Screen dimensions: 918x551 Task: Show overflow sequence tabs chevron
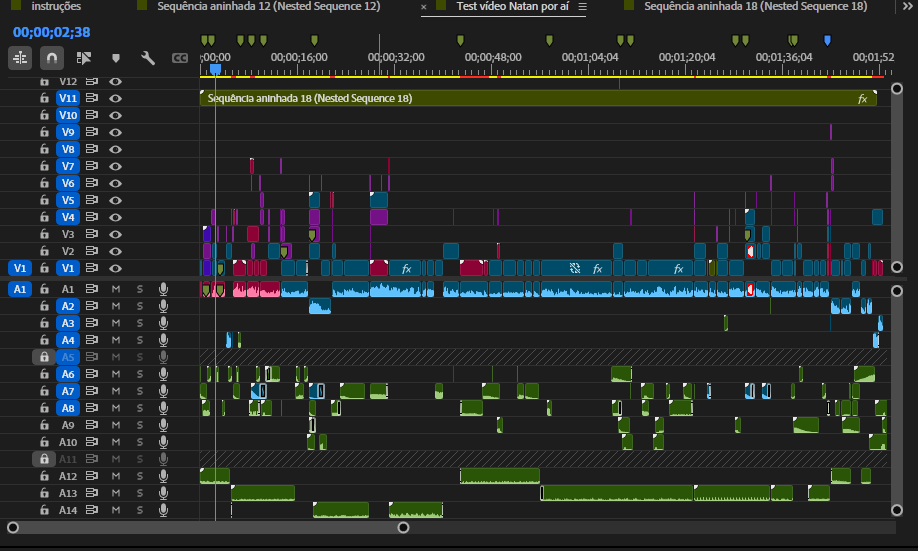click(x=907, y=6)
